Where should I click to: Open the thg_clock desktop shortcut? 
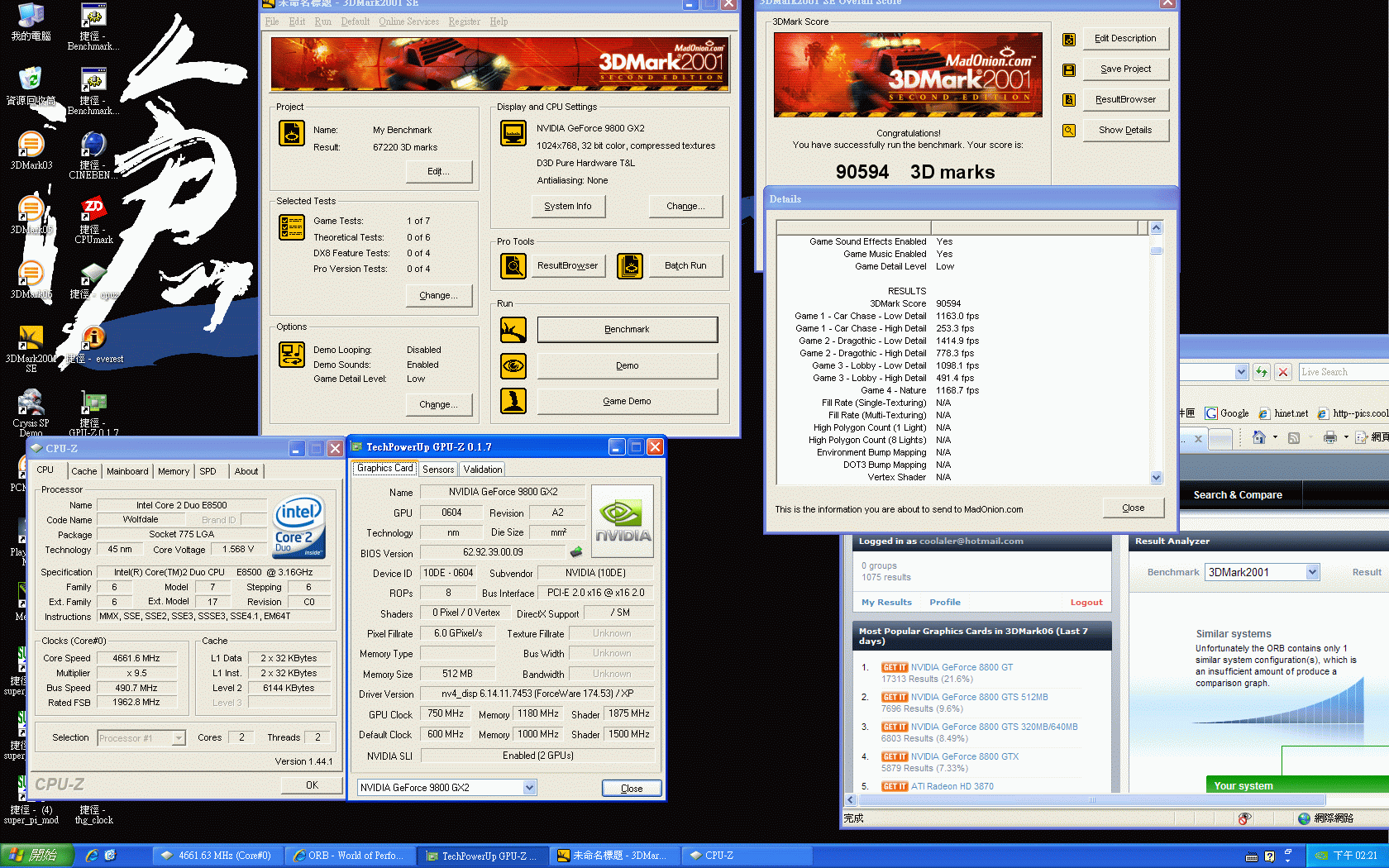tap(93, 814)
